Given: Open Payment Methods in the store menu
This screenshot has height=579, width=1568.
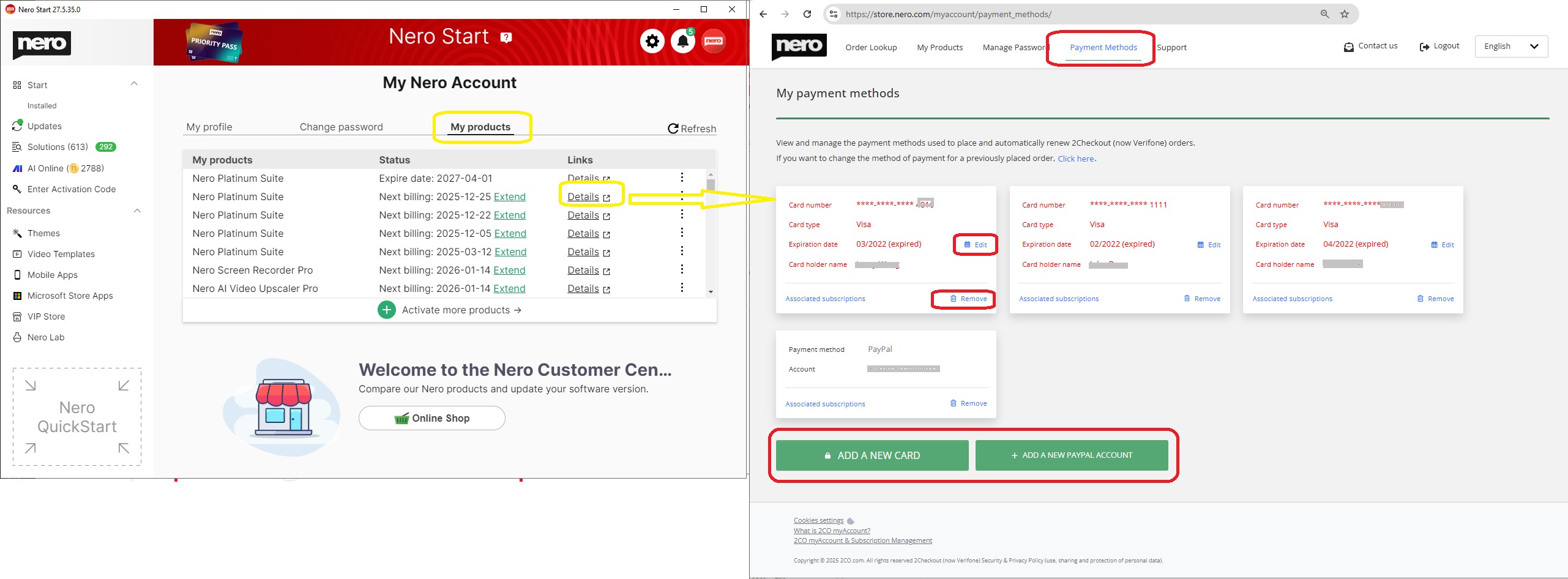Looking at the screenshot, I should coord(1103,48).
